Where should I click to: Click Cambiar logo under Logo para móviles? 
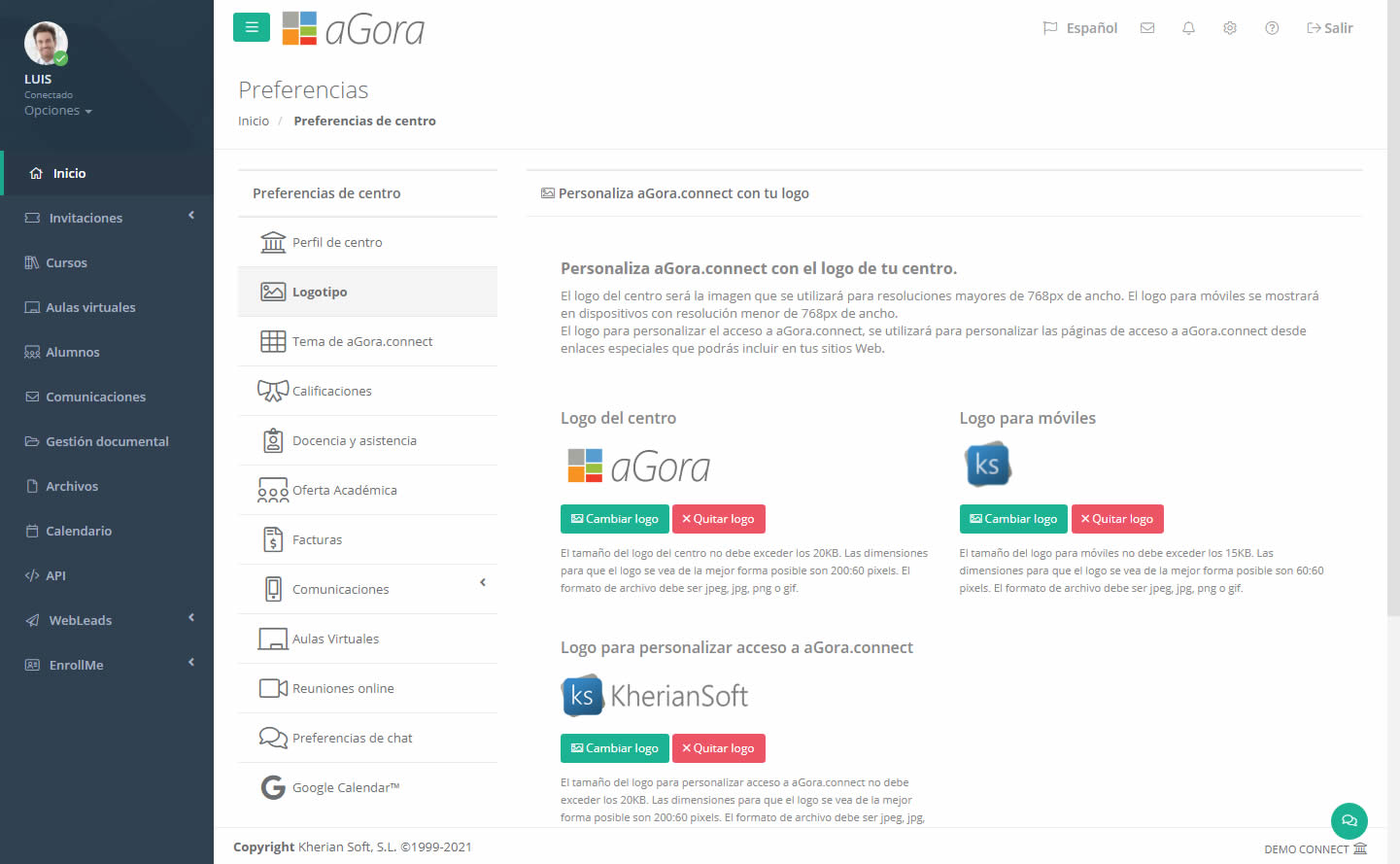(x=1013, y=519)
